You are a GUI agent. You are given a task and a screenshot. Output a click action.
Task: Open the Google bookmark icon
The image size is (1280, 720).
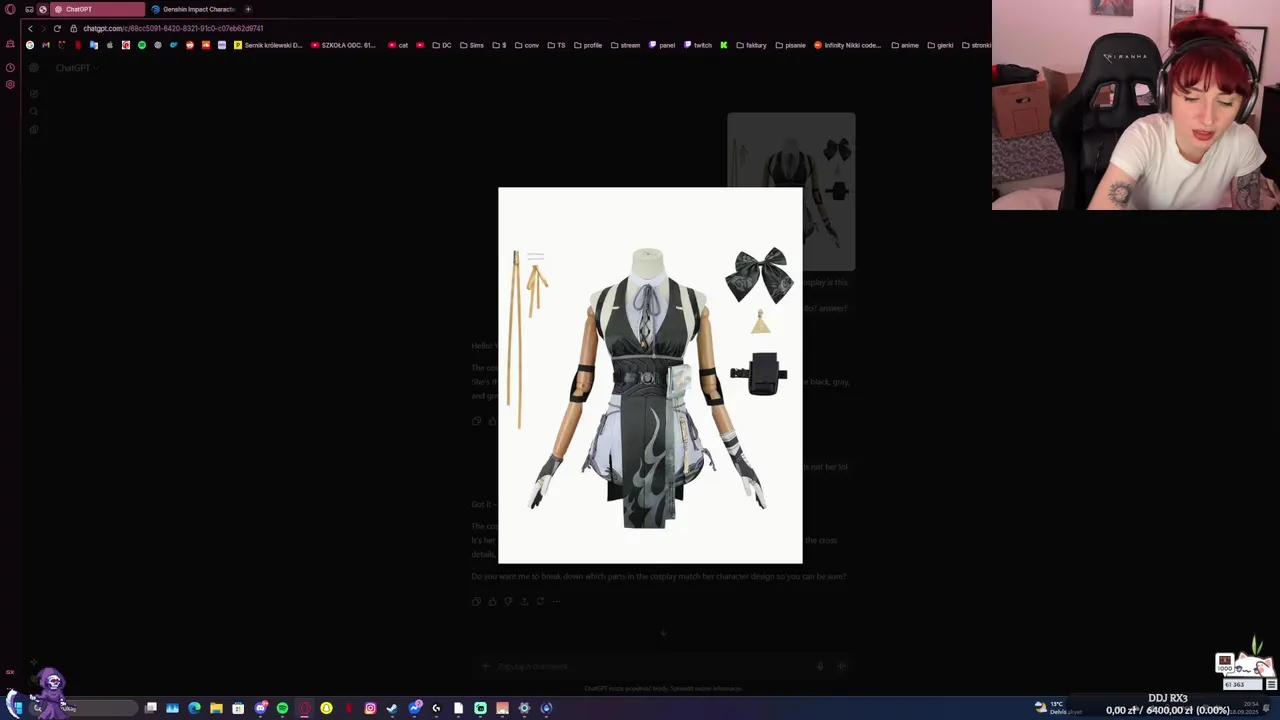[30, 45]
